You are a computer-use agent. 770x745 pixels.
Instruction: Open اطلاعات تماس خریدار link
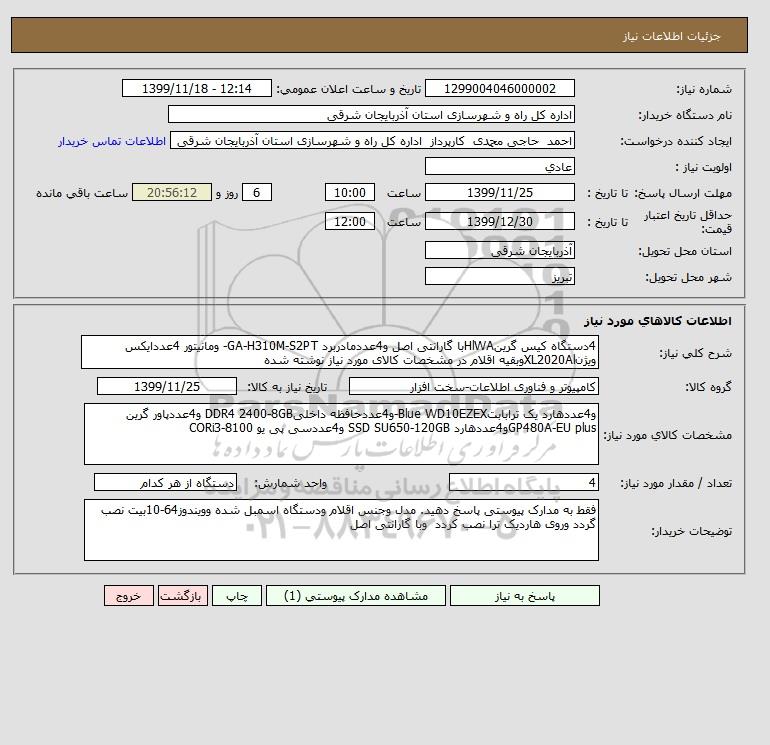click(x=112, y=141)
